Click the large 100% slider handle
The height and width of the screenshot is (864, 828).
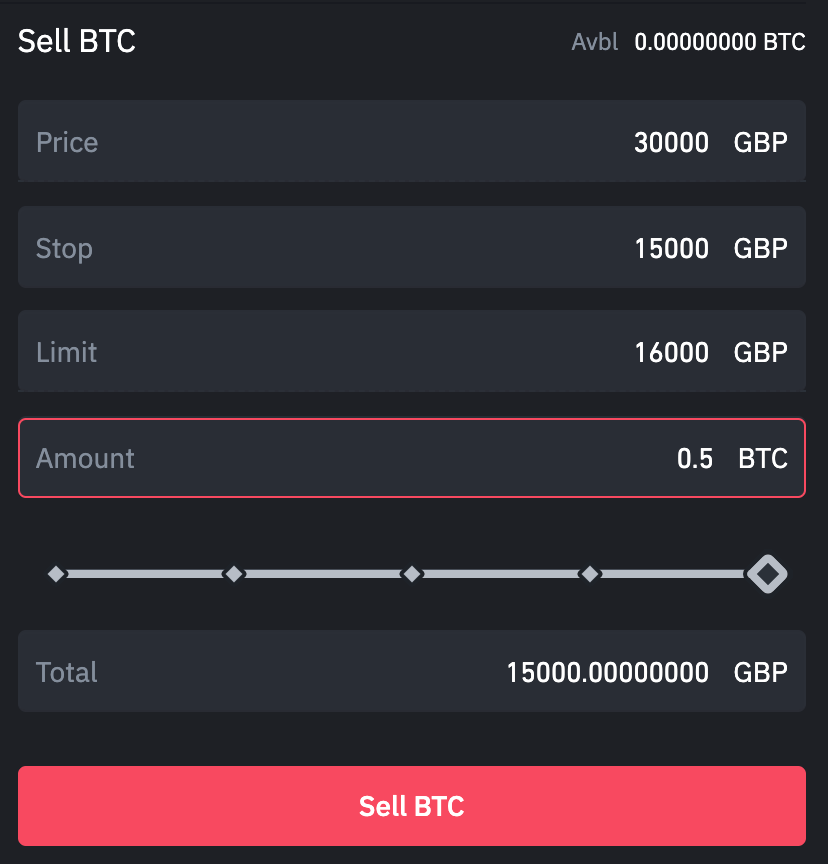click(x=767, y=574)
